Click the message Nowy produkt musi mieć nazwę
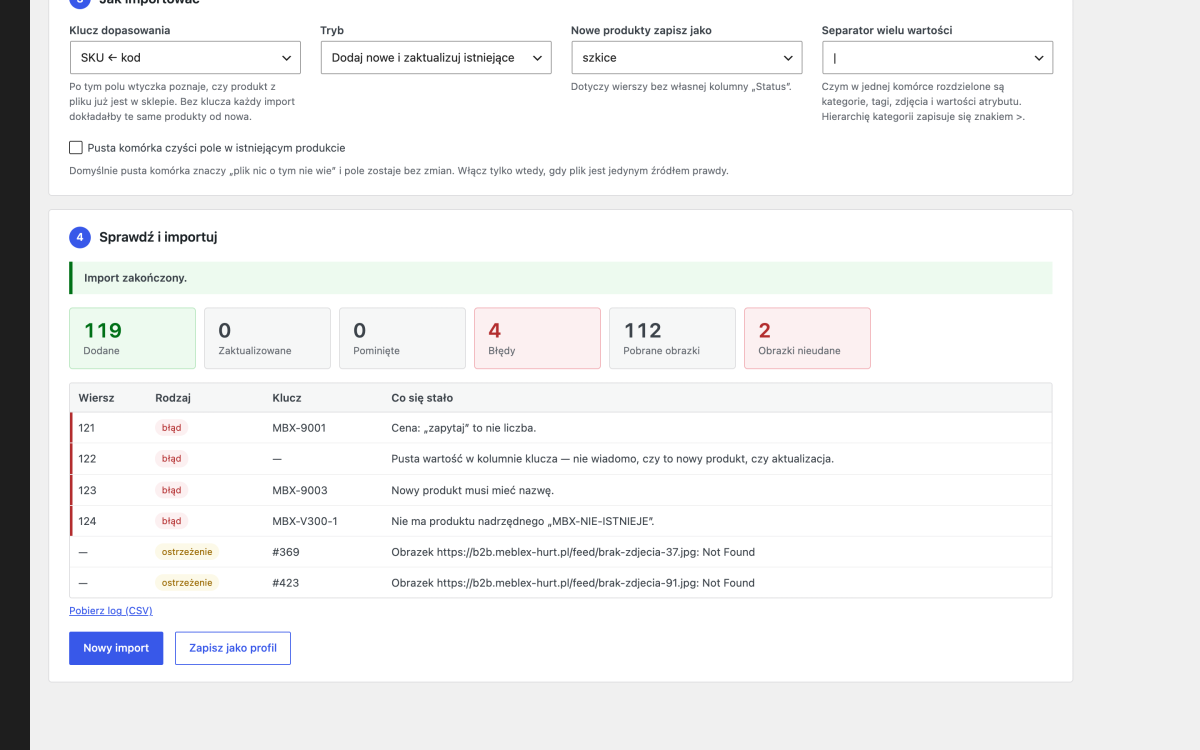Viewport: 1200px width, 750px height. pos(472,490)
